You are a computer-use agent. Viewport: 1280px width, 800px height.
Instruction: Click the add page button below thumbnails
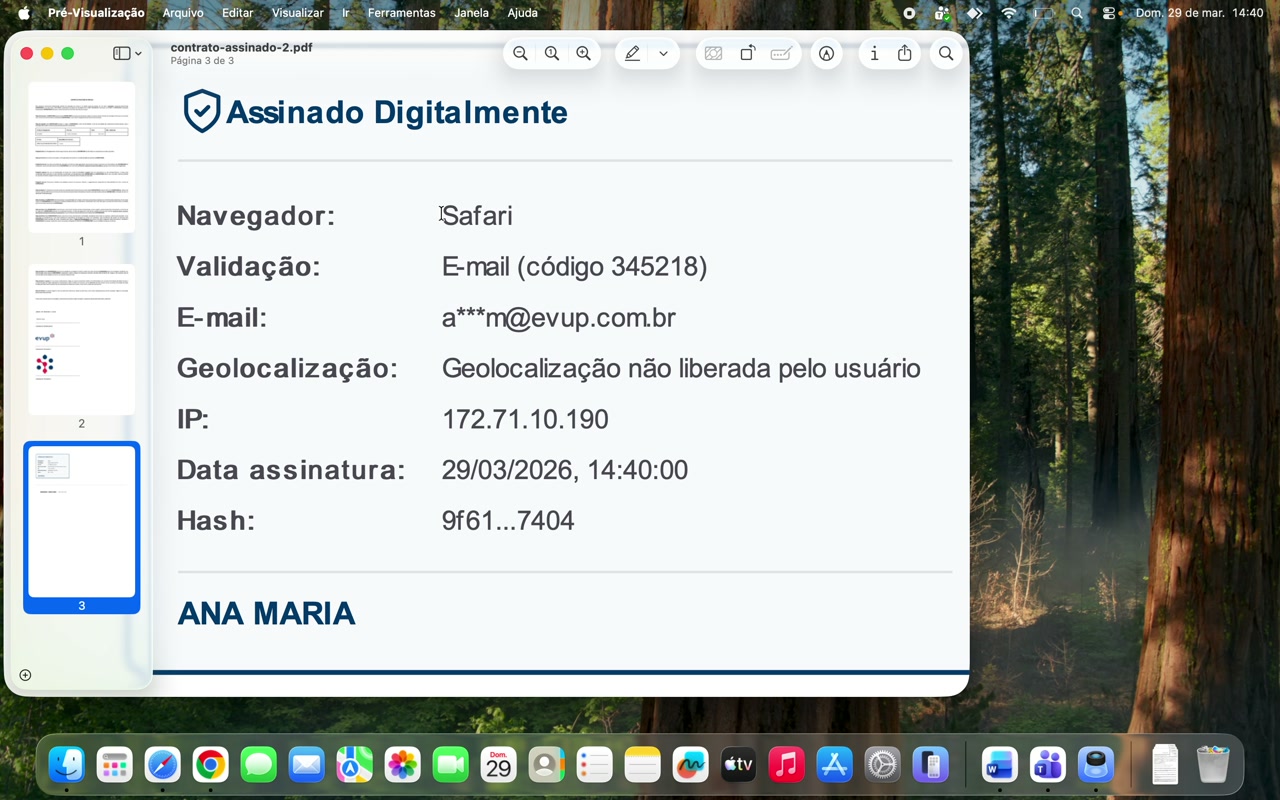tap(26, 675)
